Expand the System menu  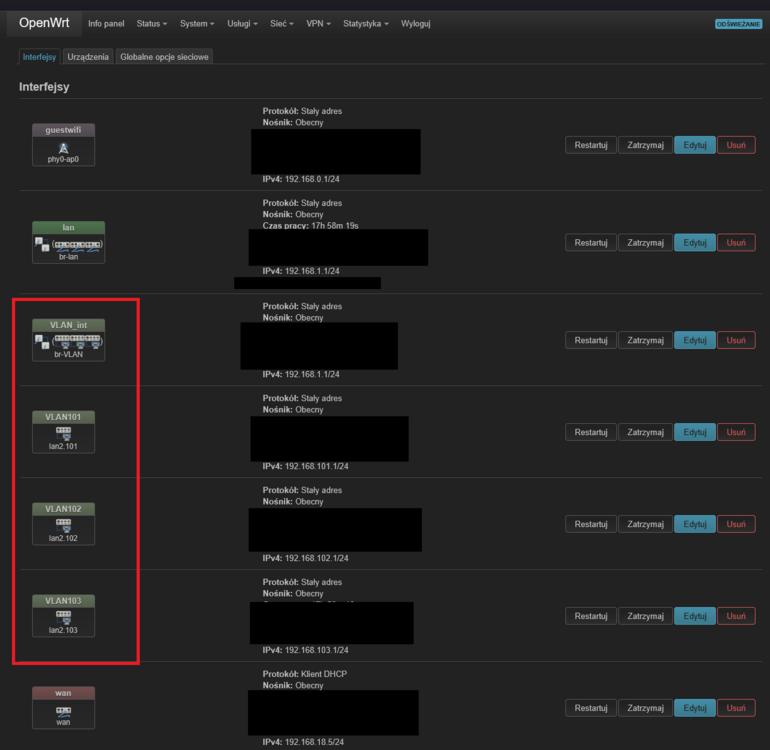[x=197, y=24]
